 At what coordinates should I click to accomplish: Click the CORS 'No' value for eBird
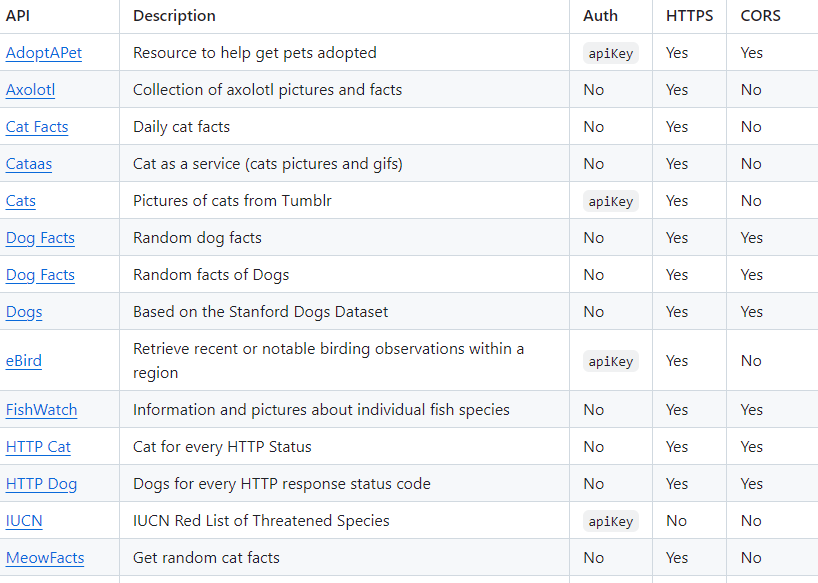(x=751, y=361)
